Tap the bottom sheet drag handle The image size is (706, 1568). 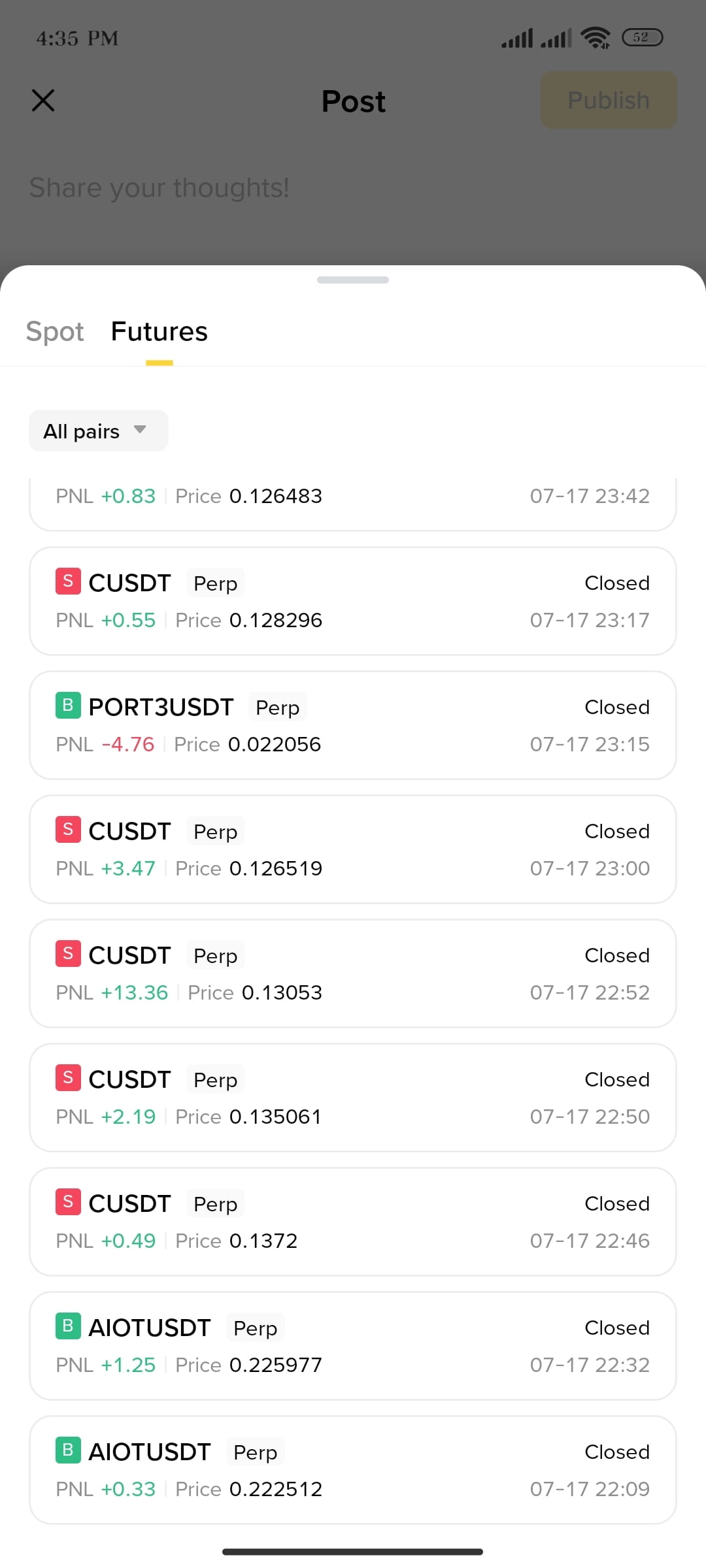pos(353,280)
